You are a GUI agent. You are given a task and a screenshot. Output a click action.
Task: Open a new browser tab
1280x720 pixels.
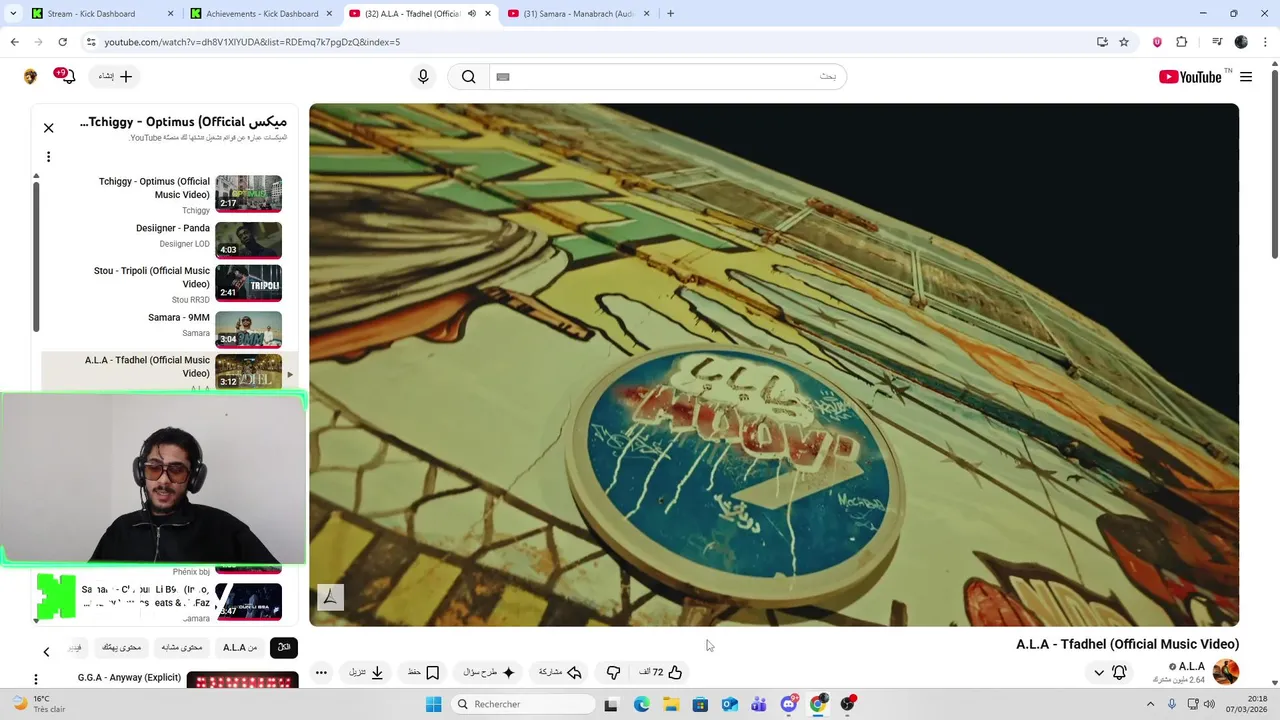coord(670,14)
